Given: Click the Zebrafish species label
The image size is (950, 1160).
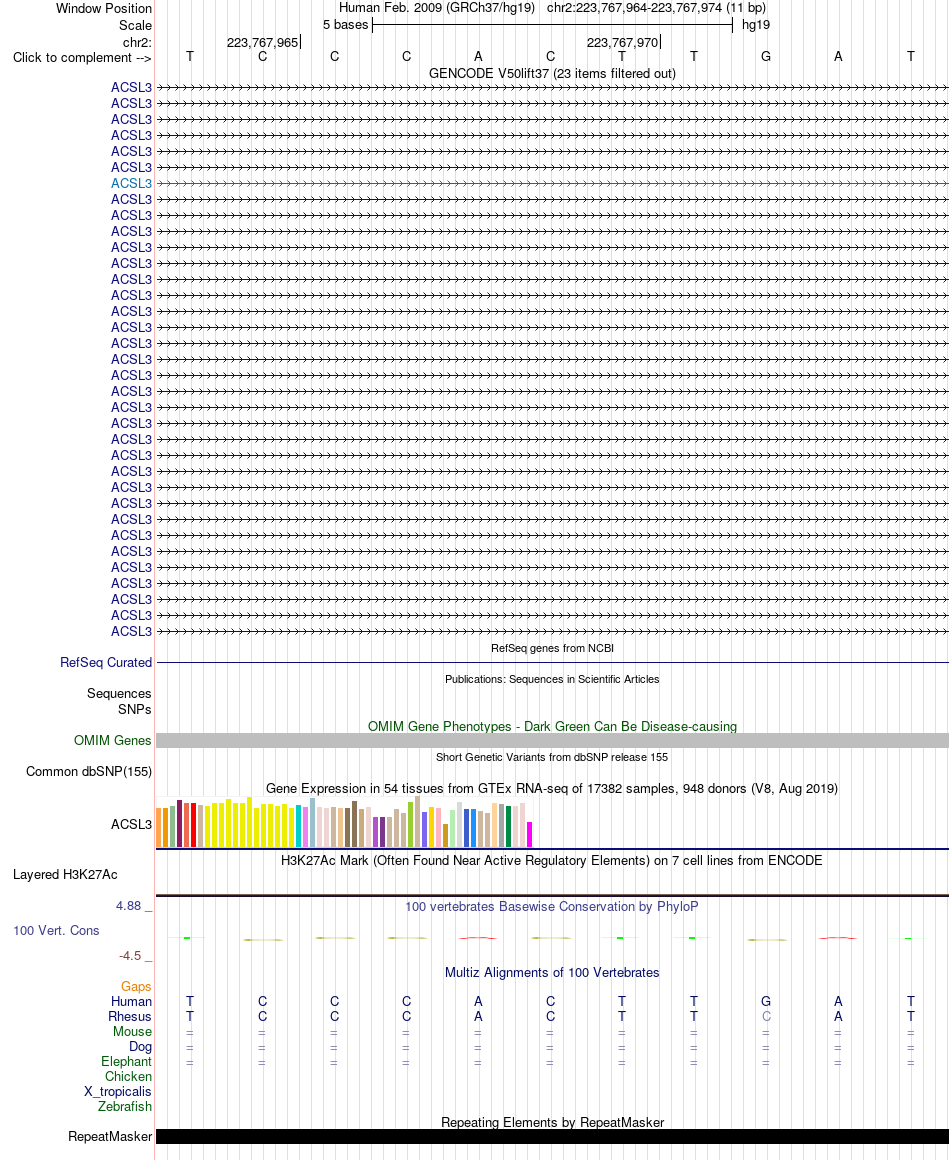Looking at the screenshot, I should click(x=125, y=1107).
